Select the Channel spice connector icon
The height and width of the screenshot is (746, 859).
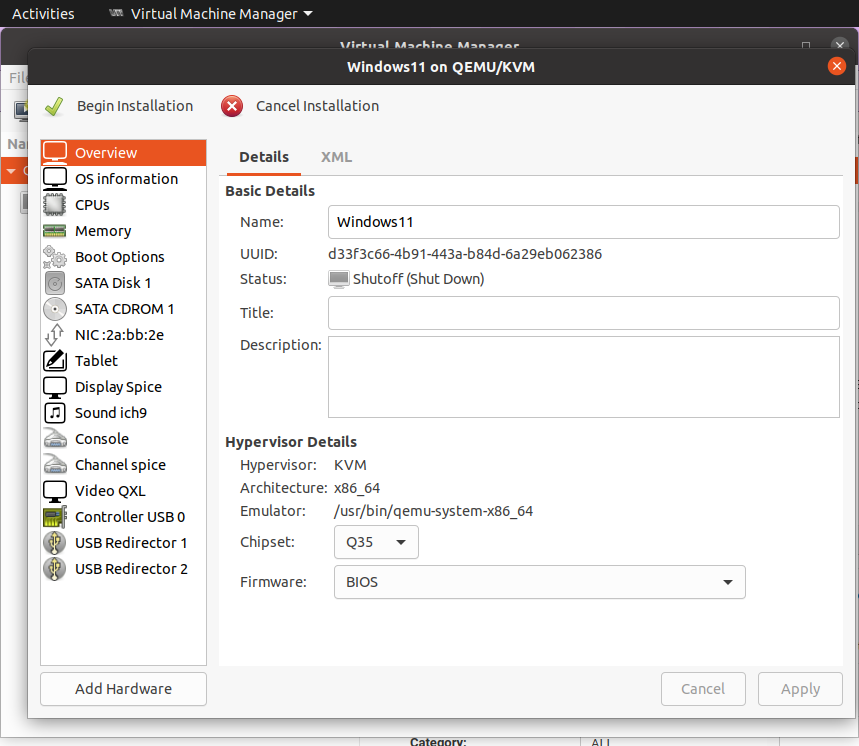(55, 464)
